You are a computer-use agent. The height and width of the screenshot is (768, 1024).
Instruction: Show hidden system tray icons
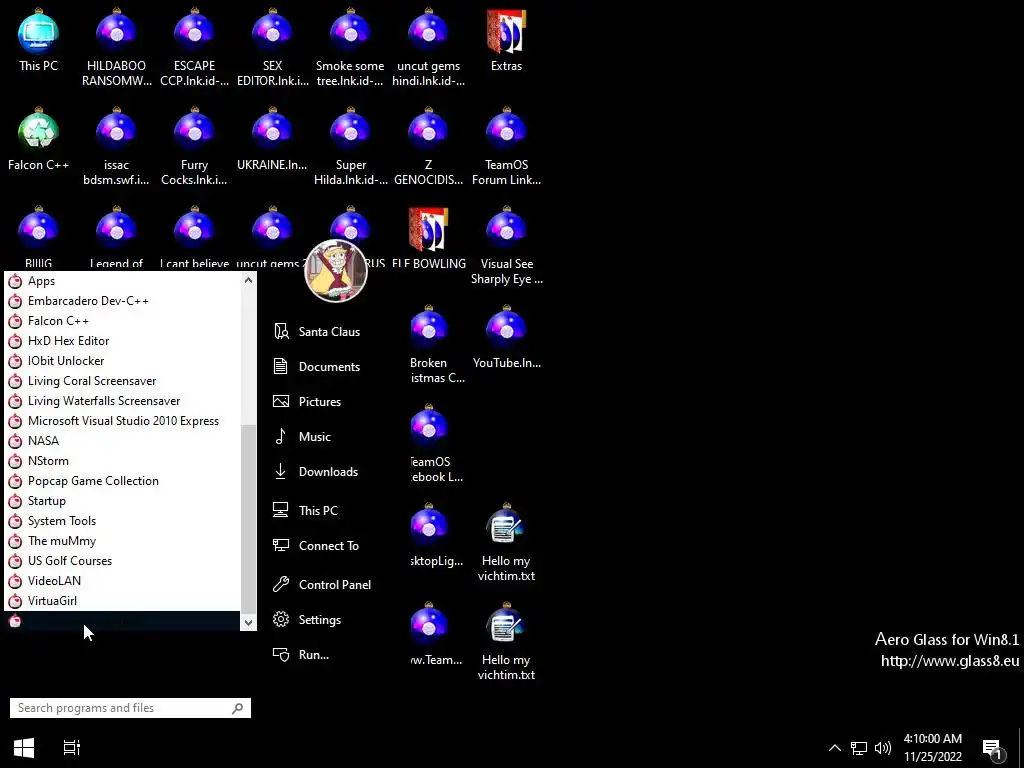[x=835, y=748]
